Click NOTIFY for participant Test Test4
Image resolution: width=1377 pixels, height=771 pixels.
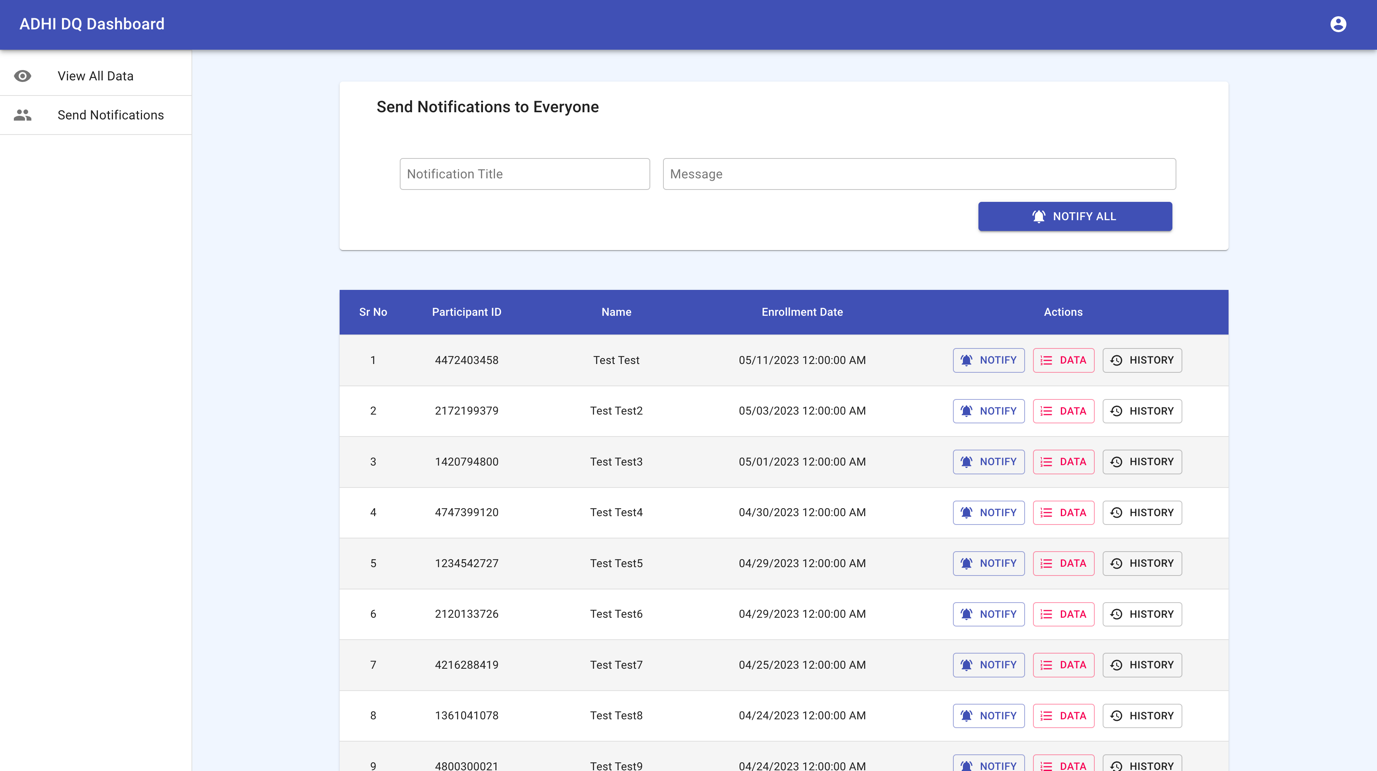pos(988,512)
